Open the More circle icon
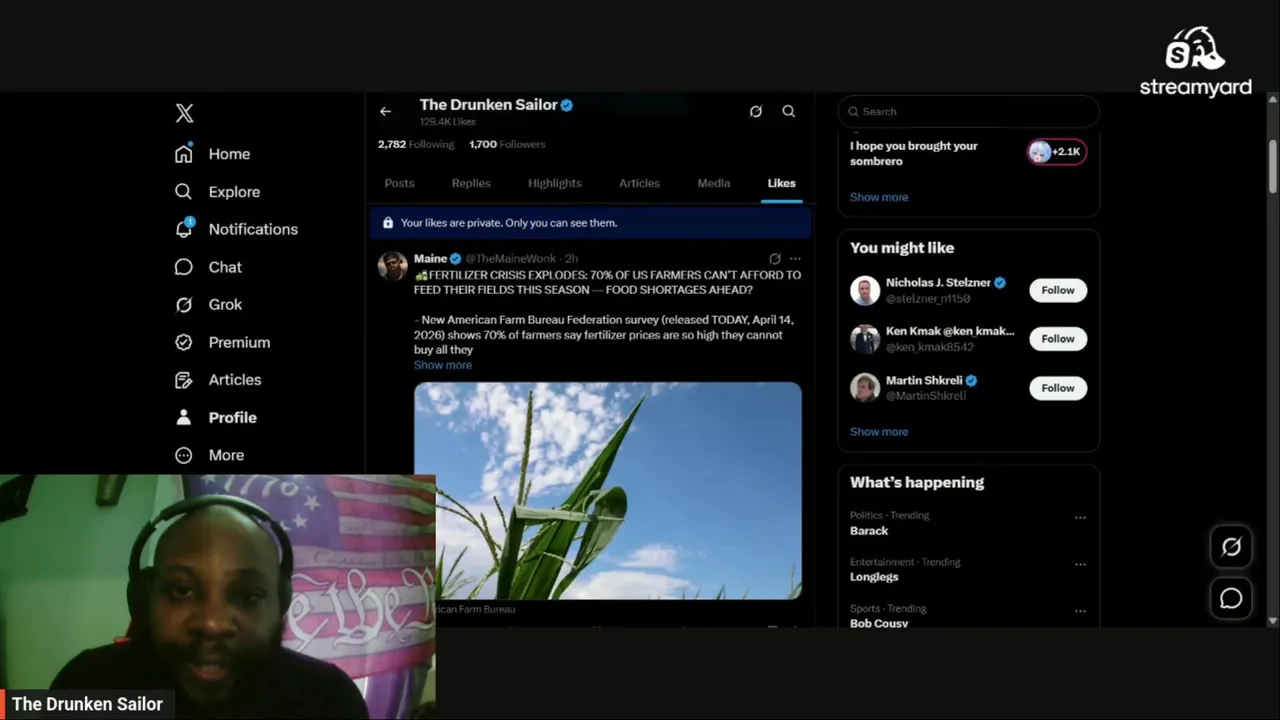This screenshot has height=720, width=1280. (183, 455)
